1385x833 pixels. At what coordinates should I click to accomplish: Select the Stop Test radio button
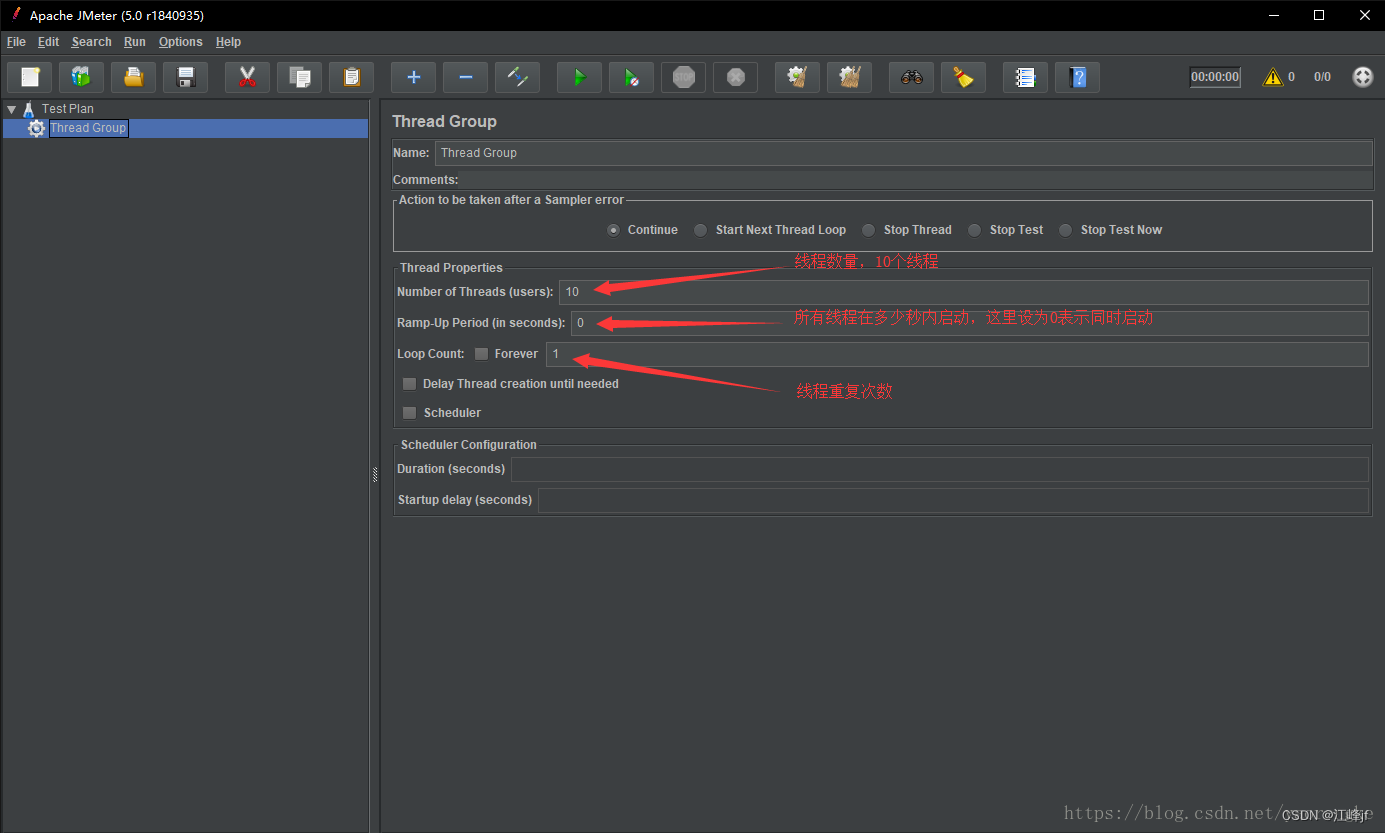(x=975, y=230)
